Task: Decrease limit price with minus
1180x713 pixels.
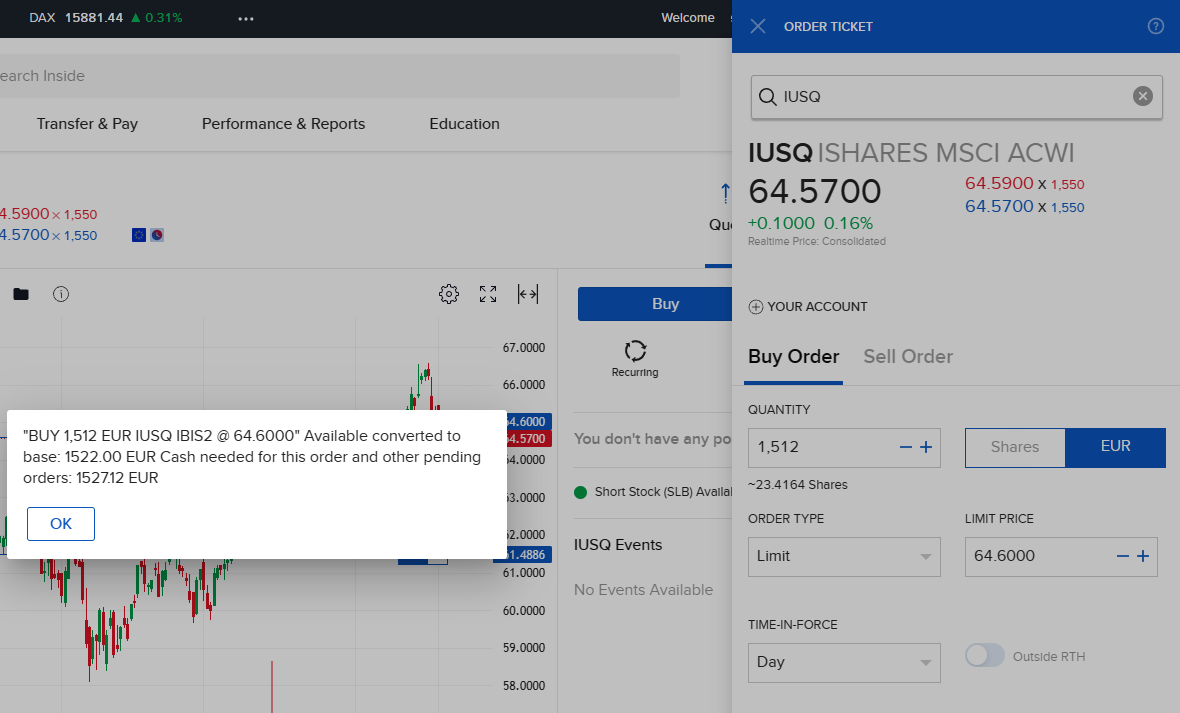Action: [x=1123, y=556]
